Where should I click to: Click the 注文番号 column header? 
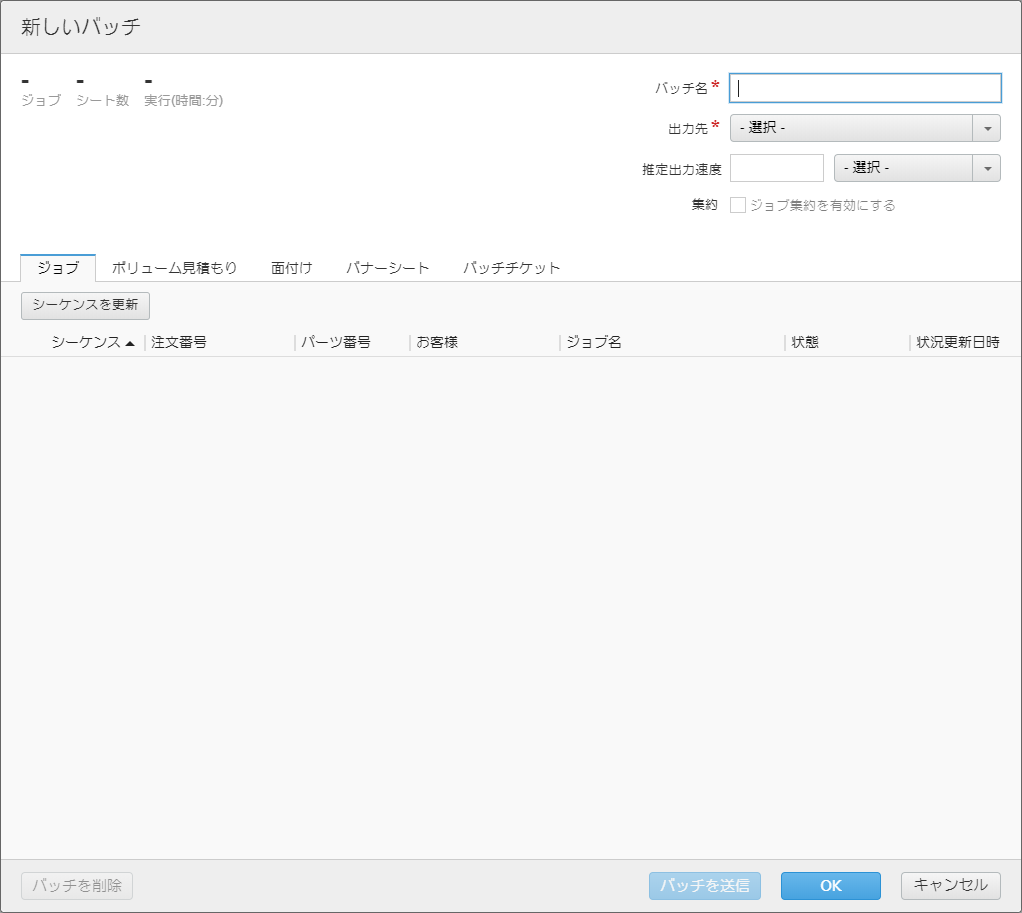tap(179, 342)
